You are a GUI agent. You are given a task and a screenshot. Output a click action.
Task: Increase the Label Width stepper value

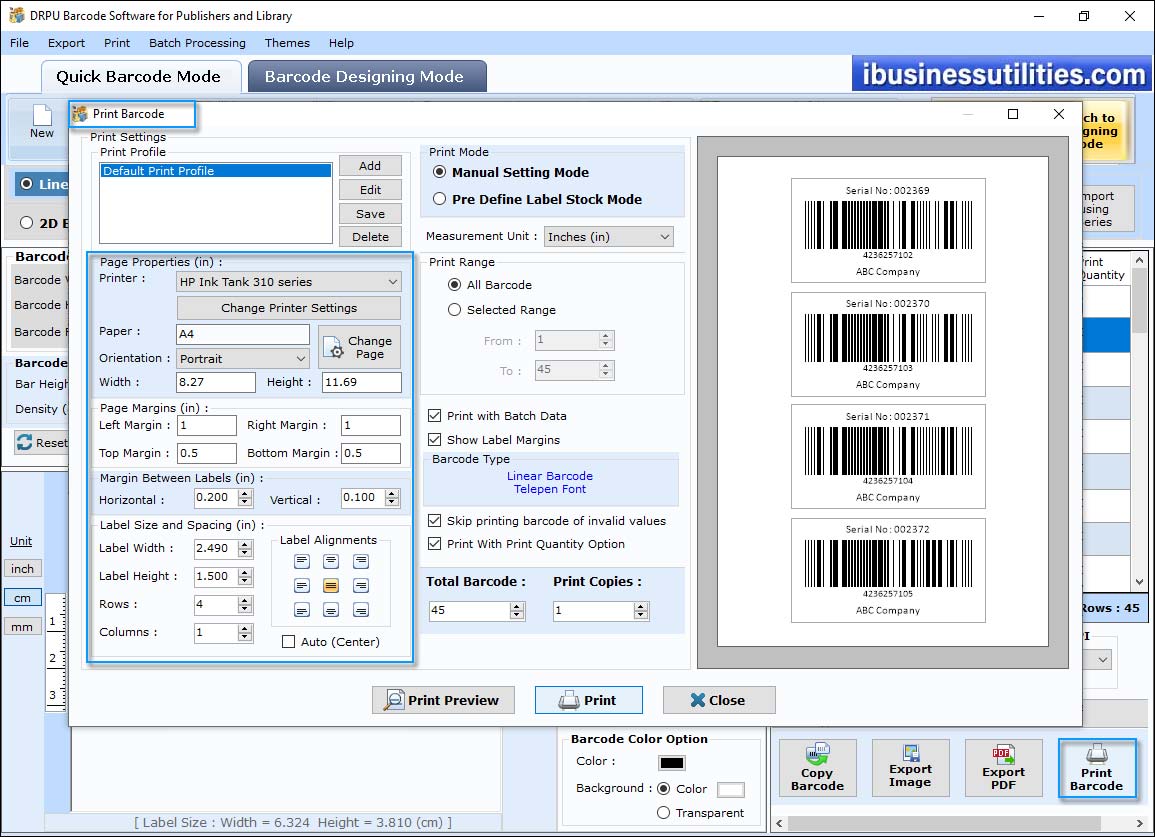coord(245,544)
